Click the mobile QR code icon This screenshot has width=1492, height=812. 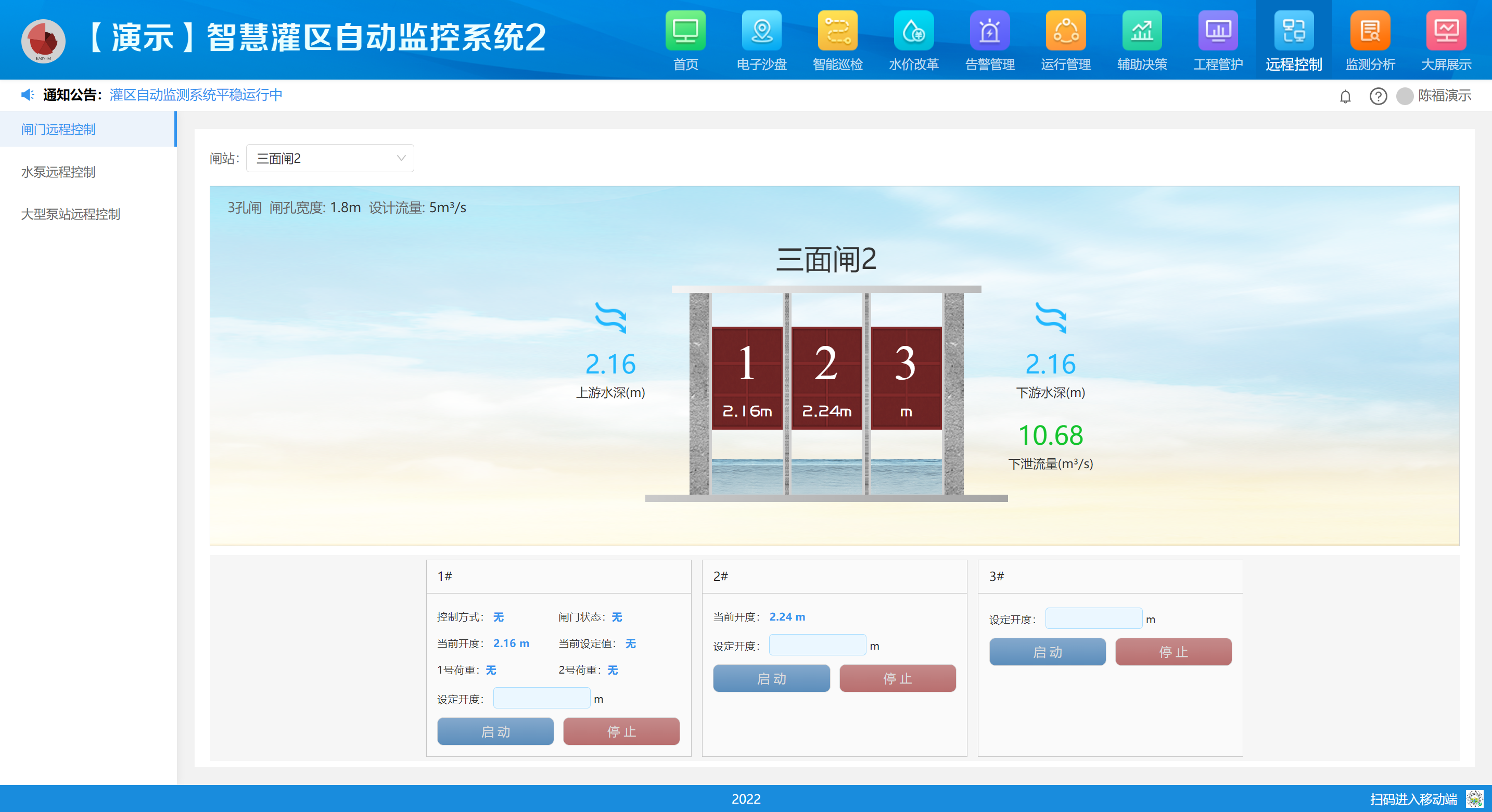[x=1475, y=798]
